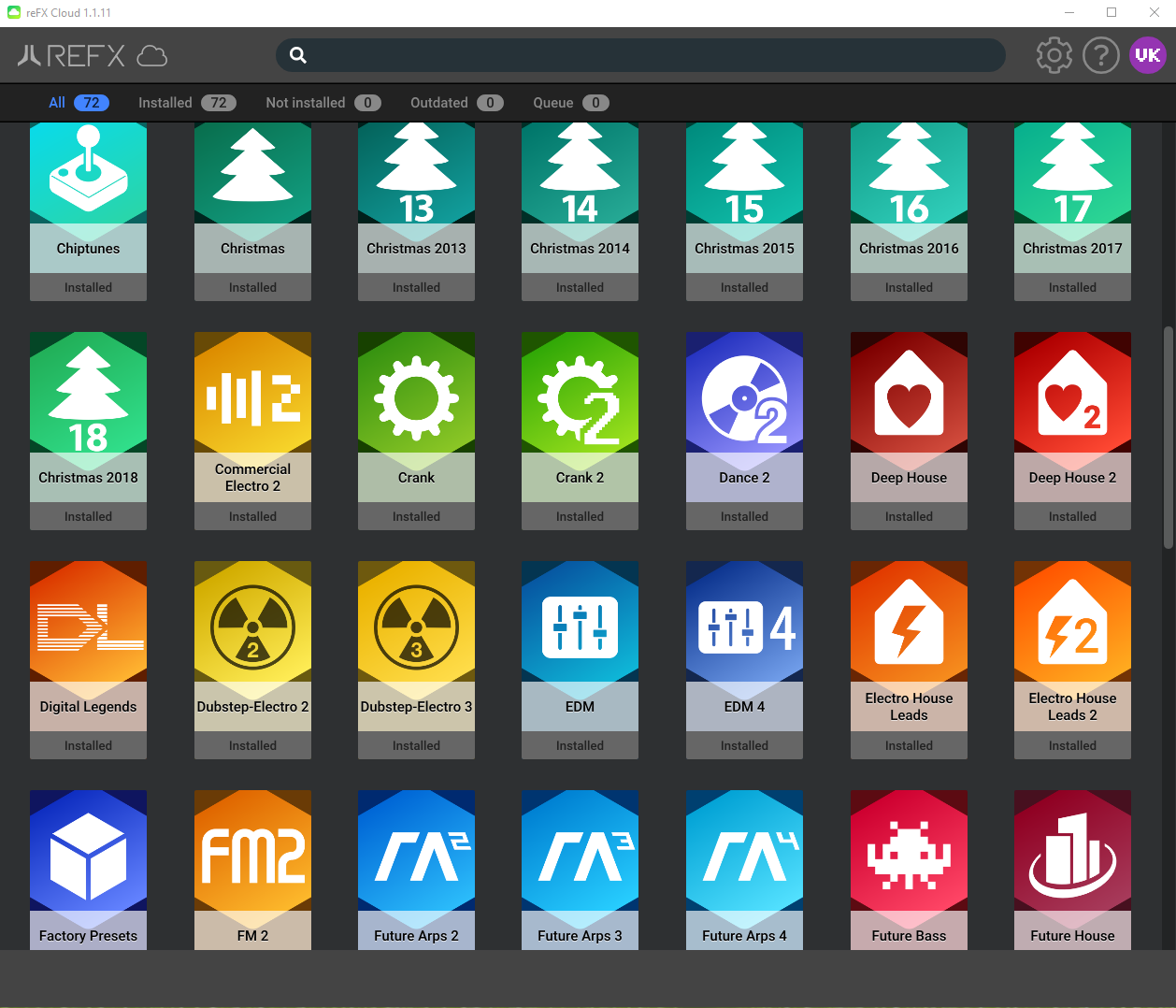The height and width of the screenshot is (1008, 1176).
Task: Switch to the All tab
Action: pyautogui.click(x=79, y=103)
